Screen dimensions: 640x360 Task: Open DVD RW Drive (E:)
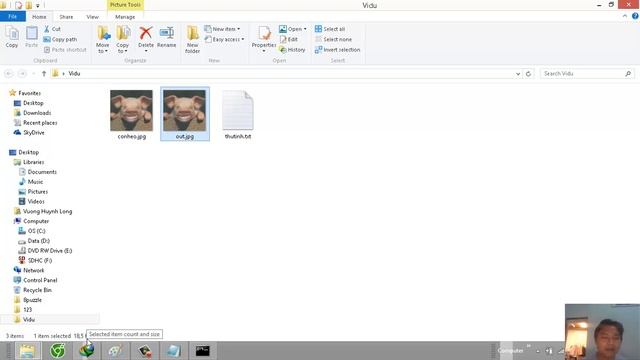point(45,251)
